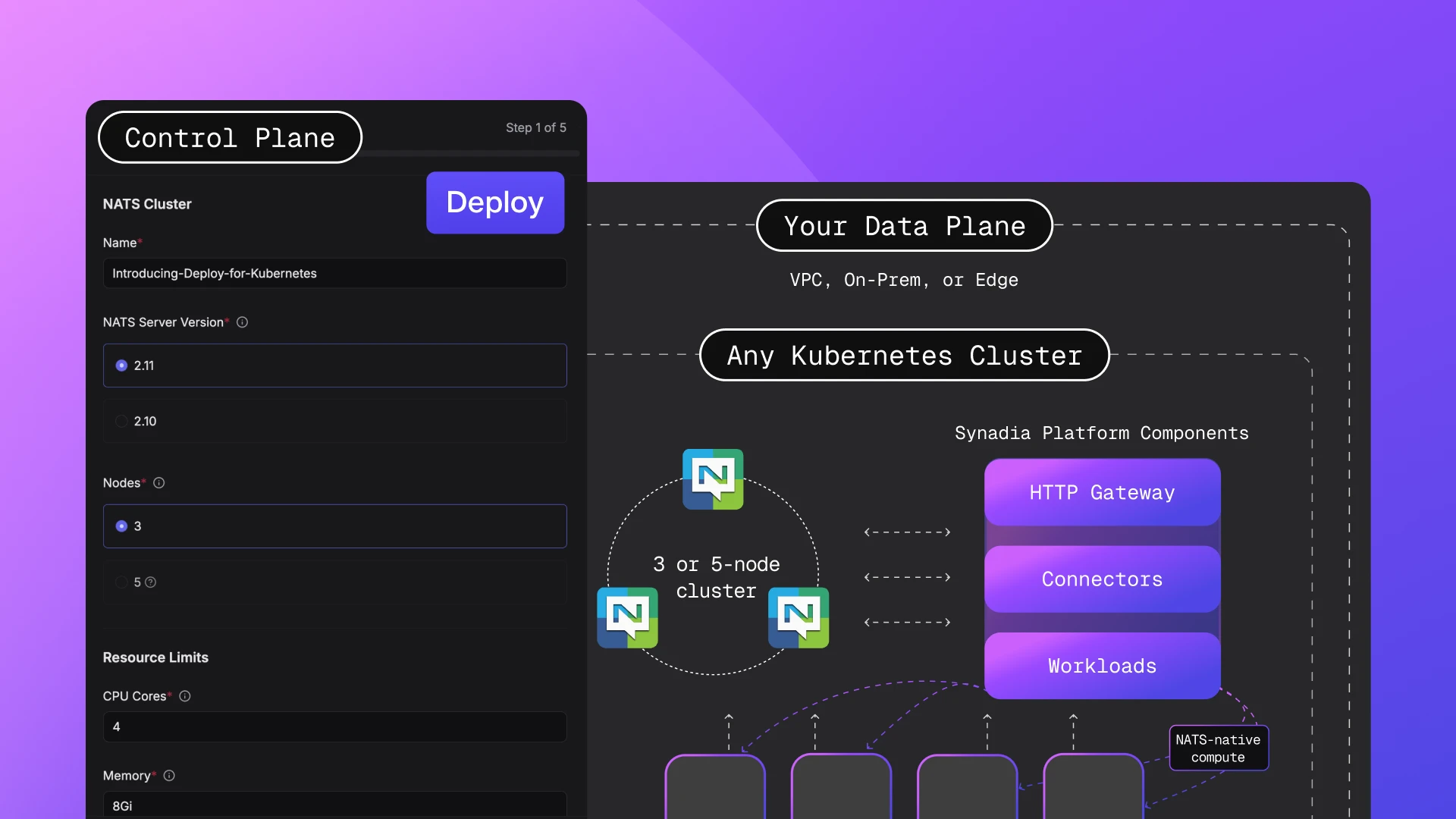Click the left NATS logo in the cluster diagram

[627, 617]
